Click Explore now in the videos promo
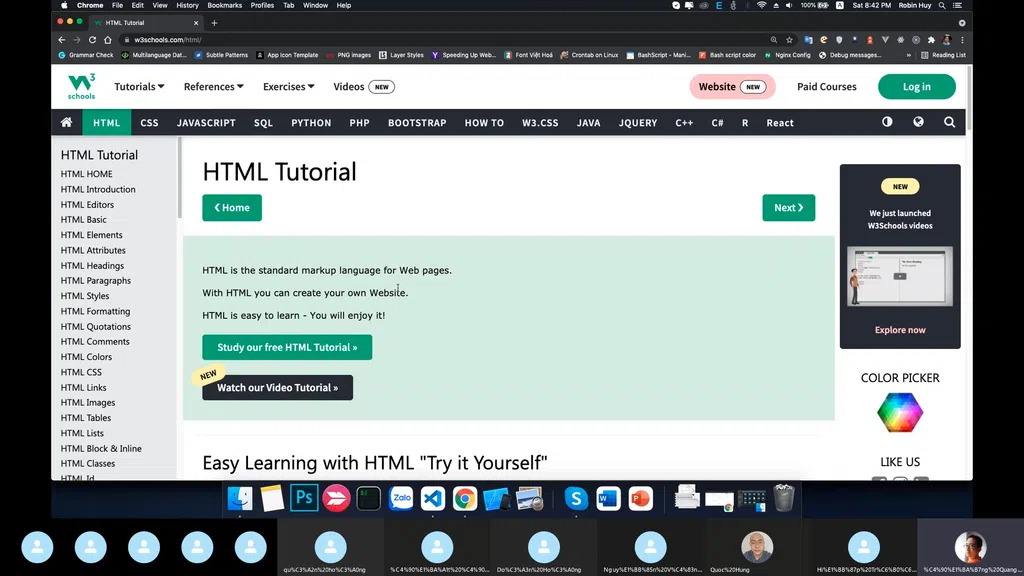This screenshot has height=576, width=1024. (900, 330)
